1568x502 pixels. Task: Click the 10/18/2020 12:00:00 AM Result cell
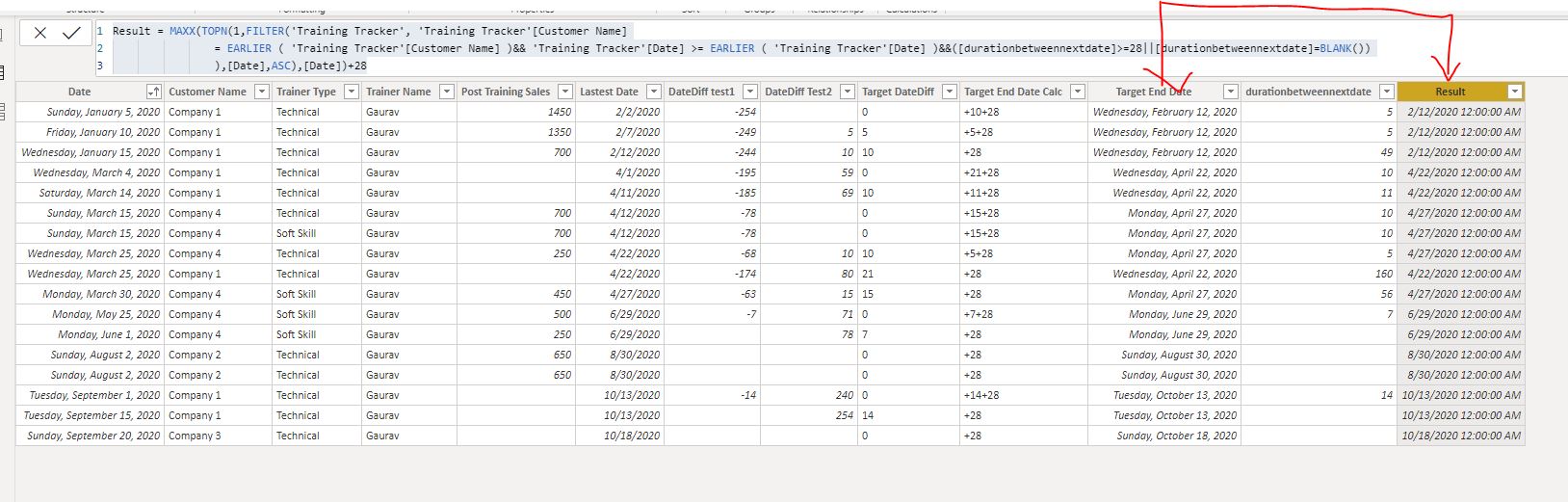[1461, 436]
